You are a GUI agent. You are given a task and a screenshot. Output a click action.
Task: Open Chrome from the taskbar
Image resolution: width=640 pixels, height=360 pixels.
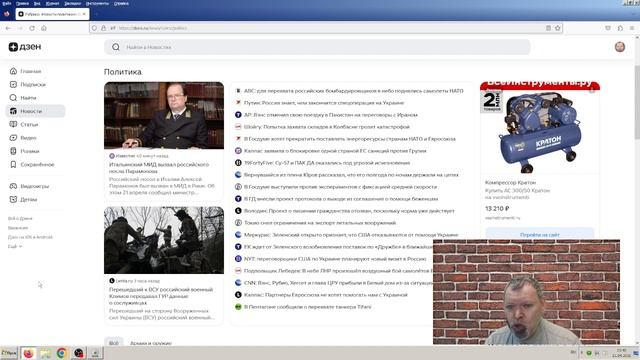(x=62, y=353)
